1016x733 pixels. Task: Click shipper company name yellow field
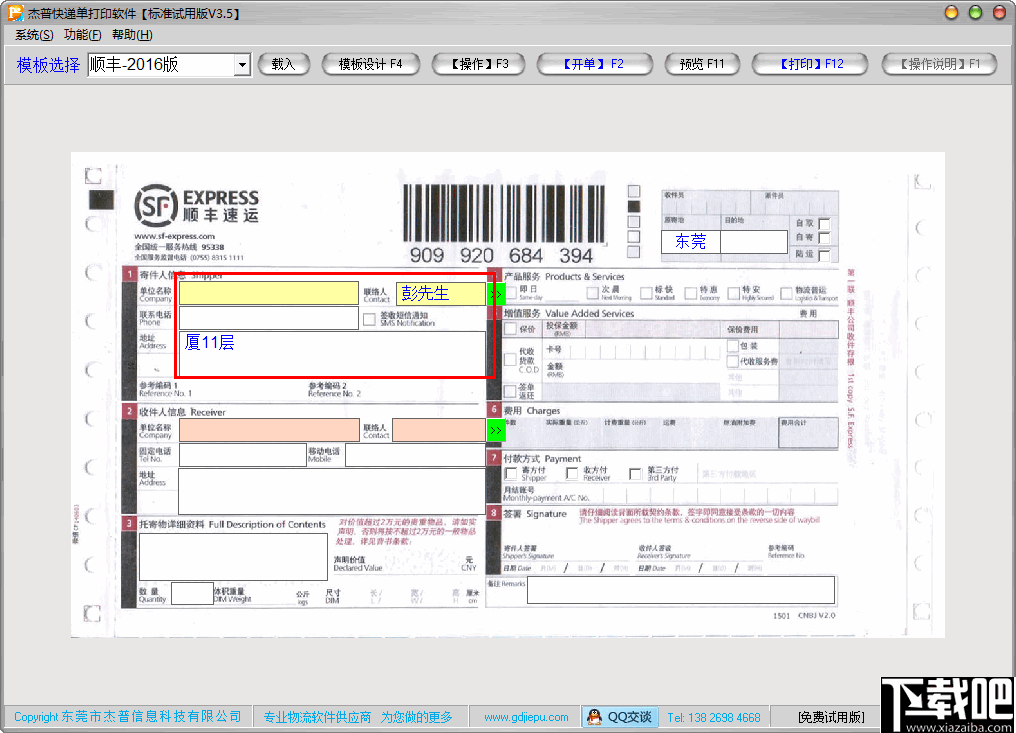click(x=269, y=293)
